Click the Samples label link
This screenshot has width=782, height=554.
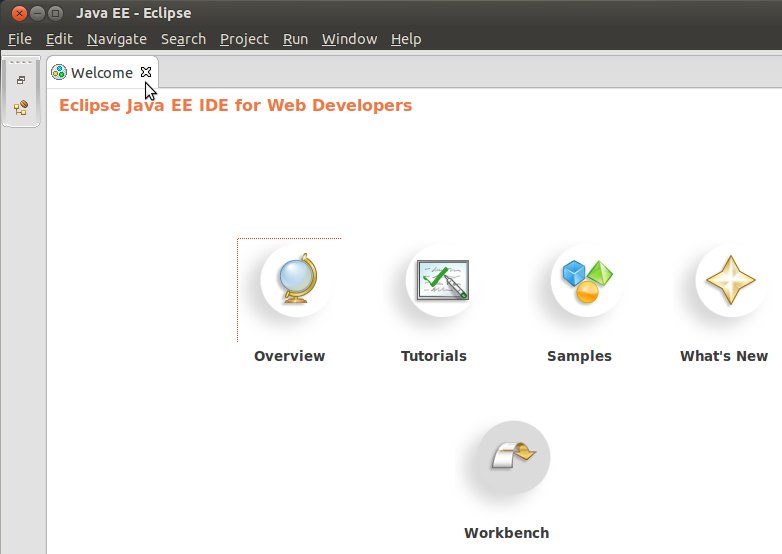click(579, 356)
